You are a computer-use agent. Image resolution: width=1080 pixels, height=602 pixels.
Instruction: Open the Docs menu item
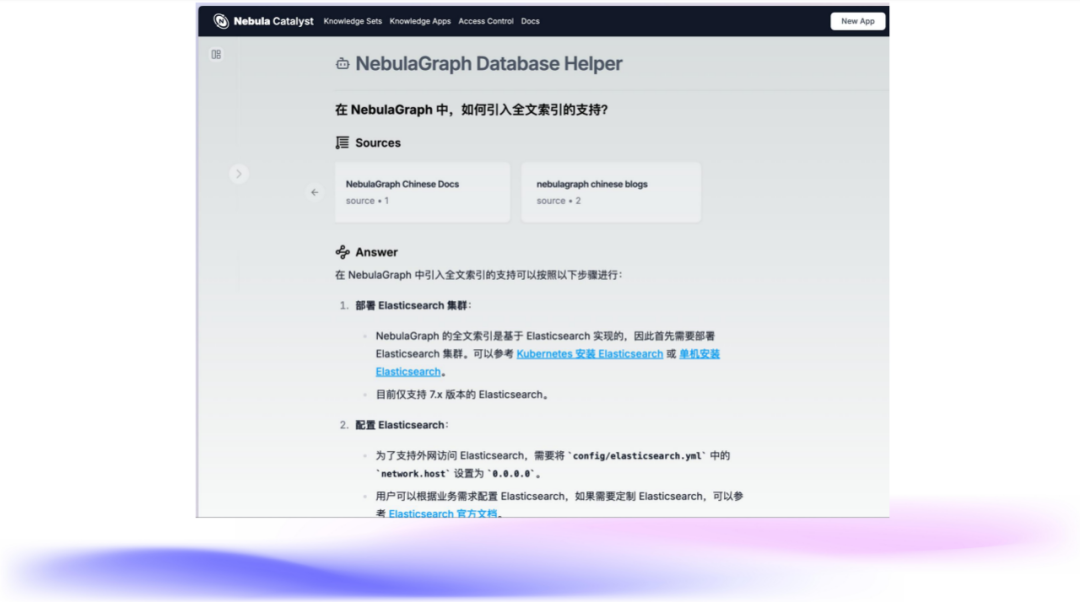tap(530, 21)
